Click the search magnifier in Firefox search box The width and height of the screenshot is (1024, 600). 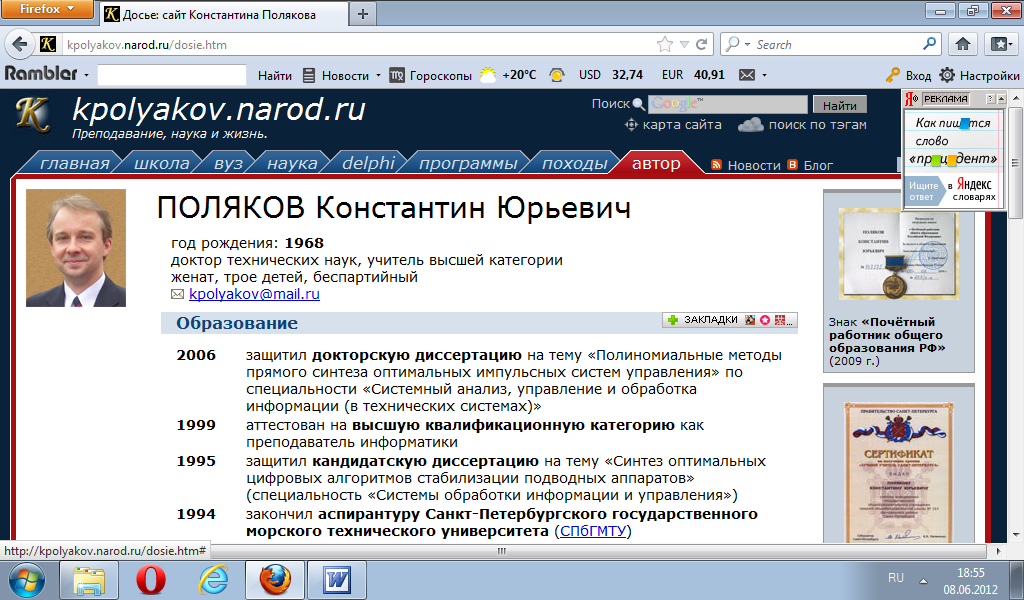click(929, 44)
